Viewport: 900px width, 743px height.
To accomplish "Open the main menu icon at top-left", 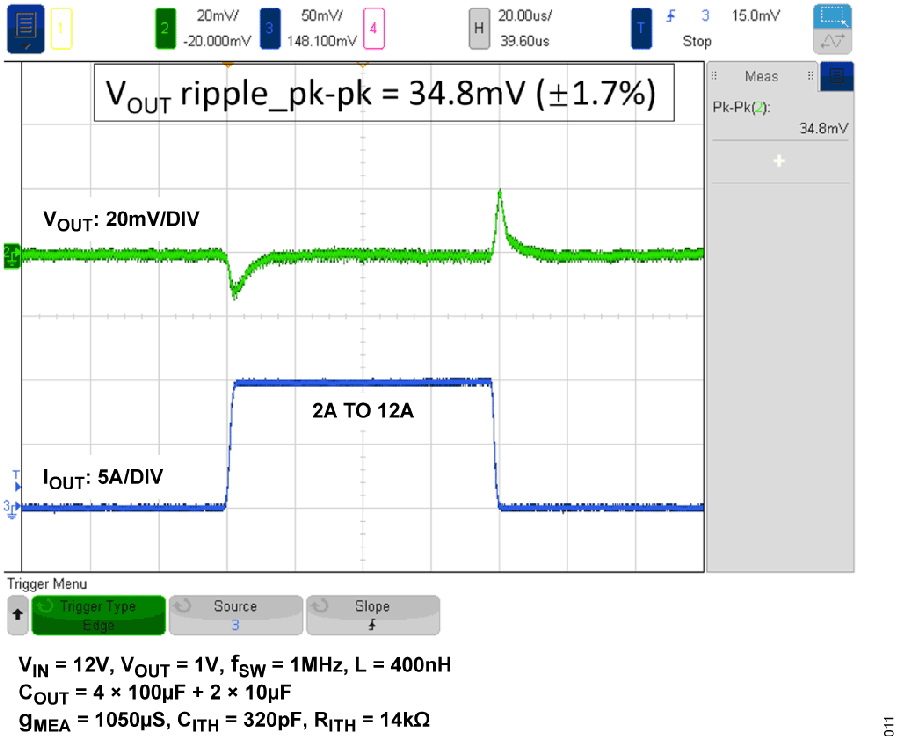I will click(x=25, y=29).
